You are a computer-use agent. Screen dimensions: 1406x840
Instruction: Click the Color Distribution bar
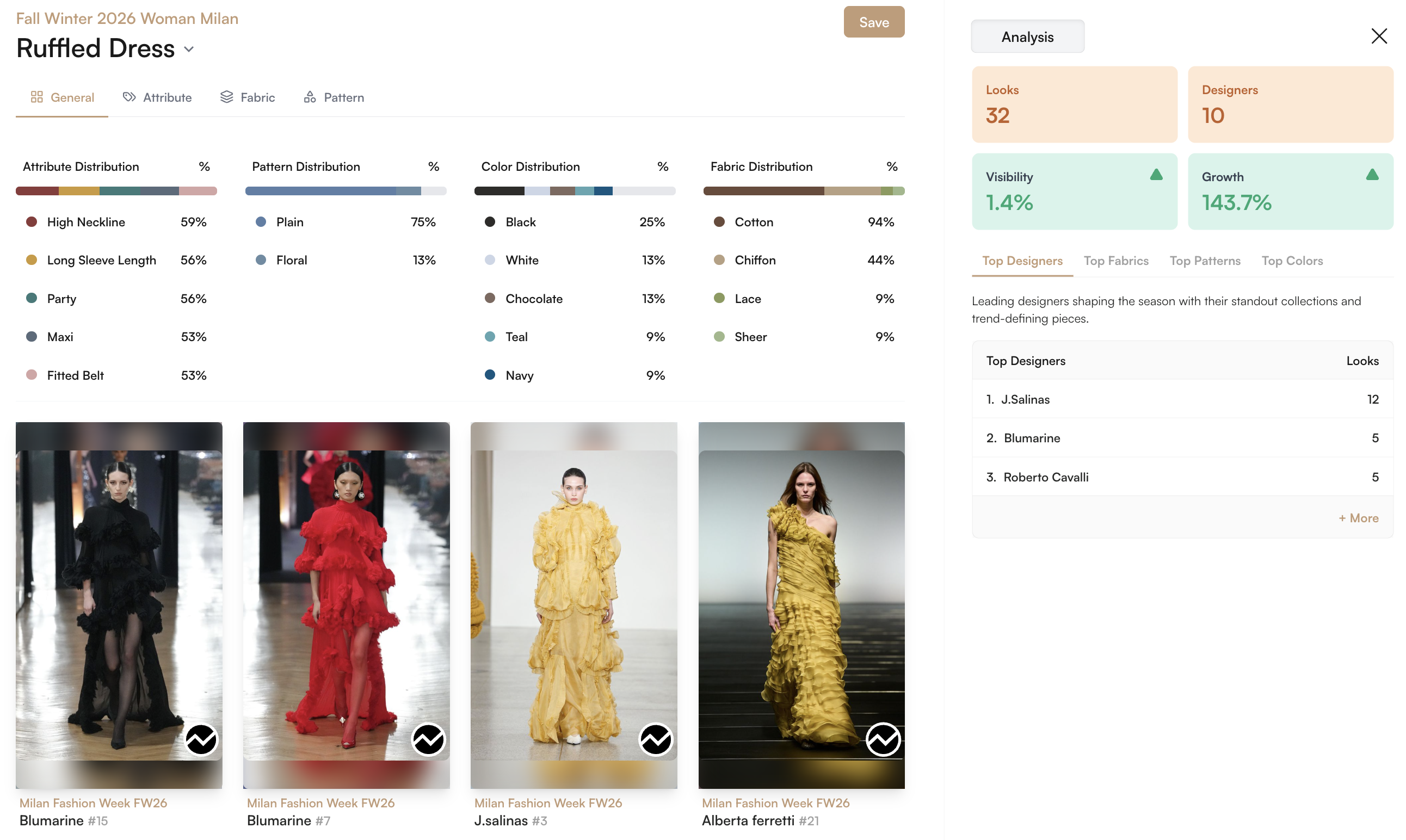point(575,191)
